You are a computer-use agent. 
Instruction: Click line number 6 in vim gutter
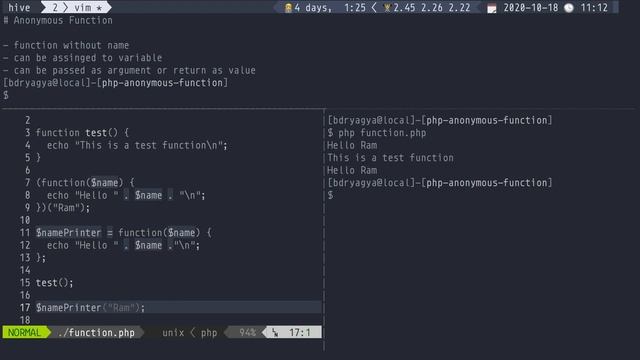click(x=27, y=170)
